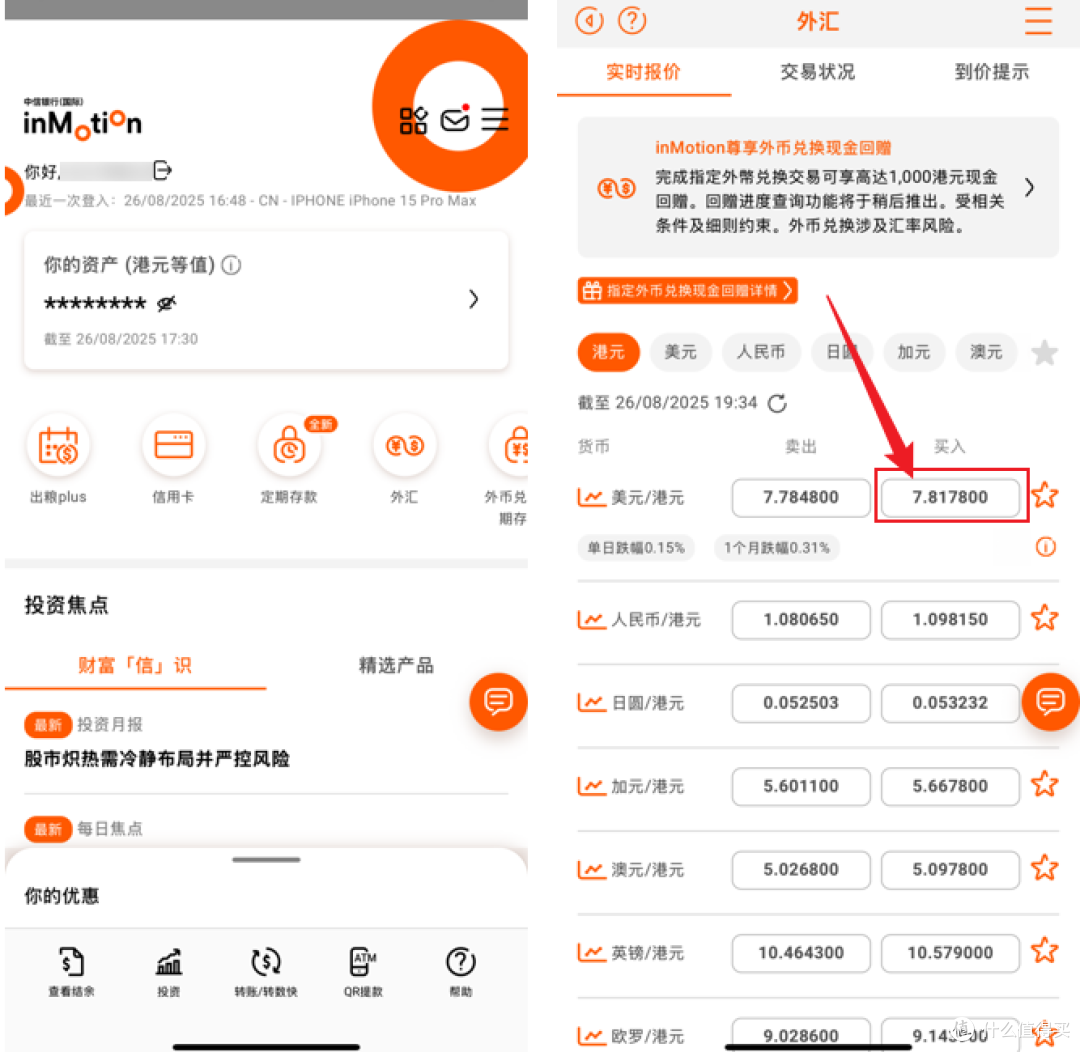Switch to the 交易状况 tab
The image size is (1080, 1052).
[x=817, y=71]
